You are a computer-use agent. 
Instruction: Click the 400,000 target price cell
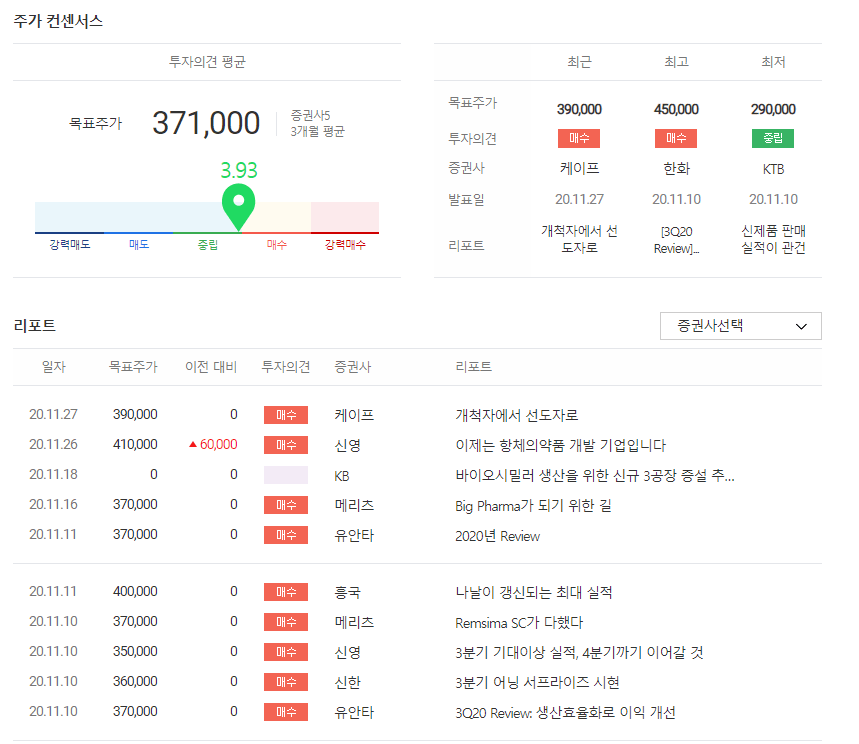tap(135, 591)
